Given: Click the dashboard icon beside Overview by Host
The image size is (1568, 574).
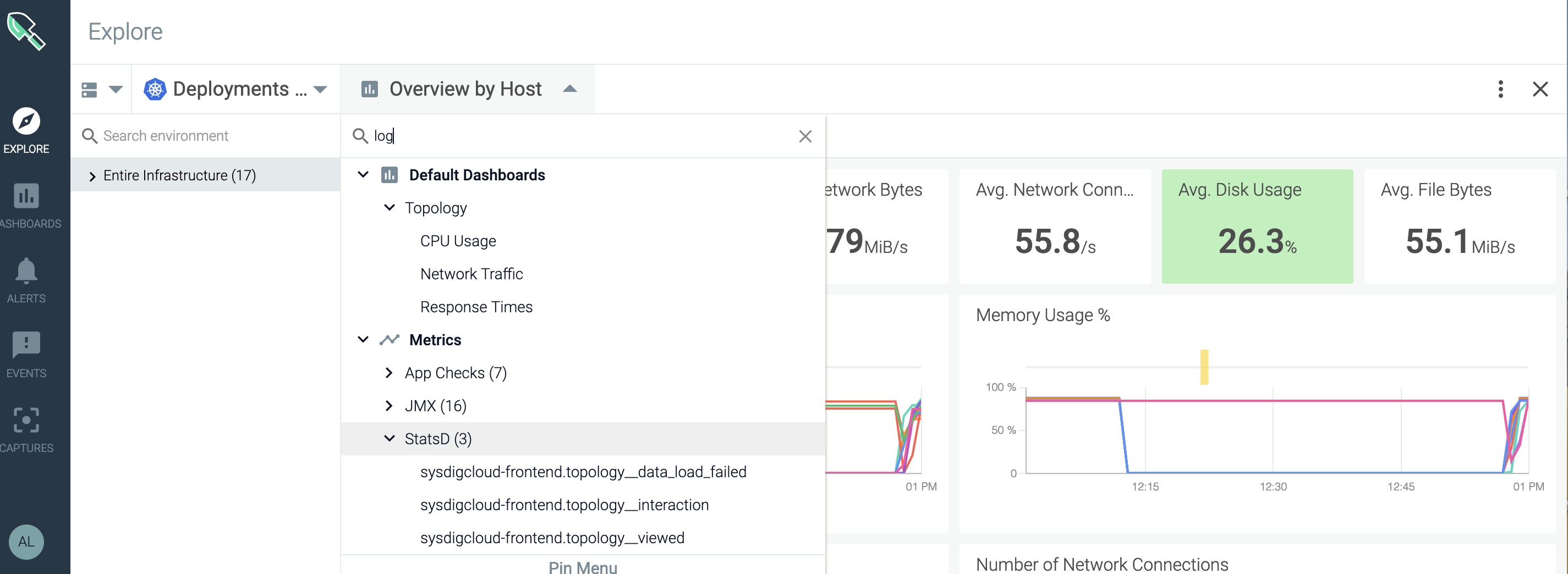Looking at the screenshot, I should tap(370, 90).
